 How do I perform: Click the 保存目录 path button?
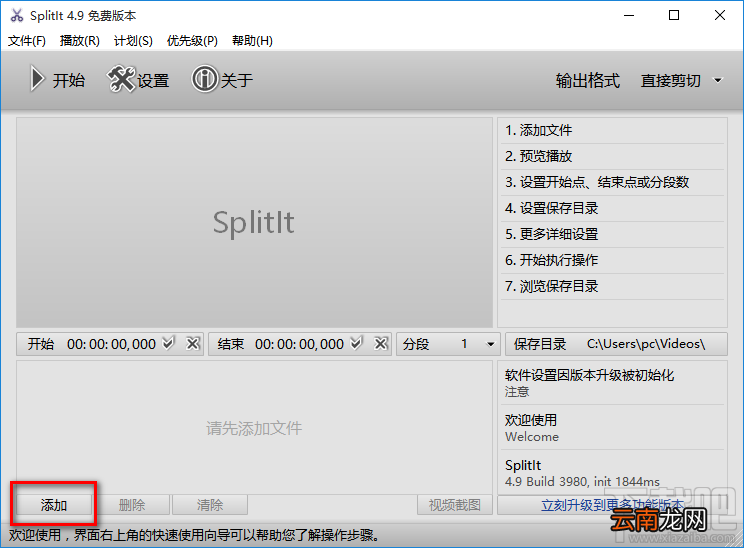point(616,344)
